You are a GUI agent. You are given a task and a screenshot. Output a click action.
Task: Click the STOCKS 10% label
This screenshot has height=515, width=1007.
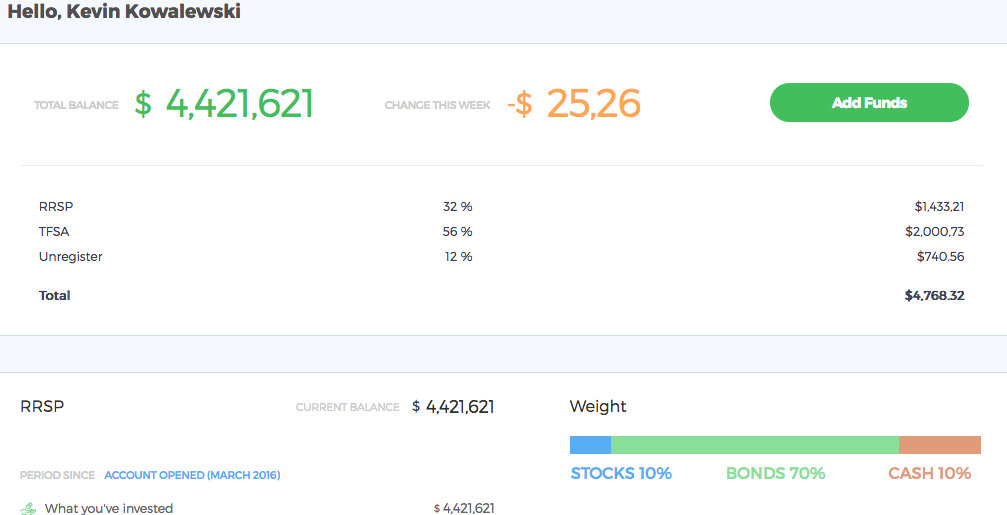(621, 474)
